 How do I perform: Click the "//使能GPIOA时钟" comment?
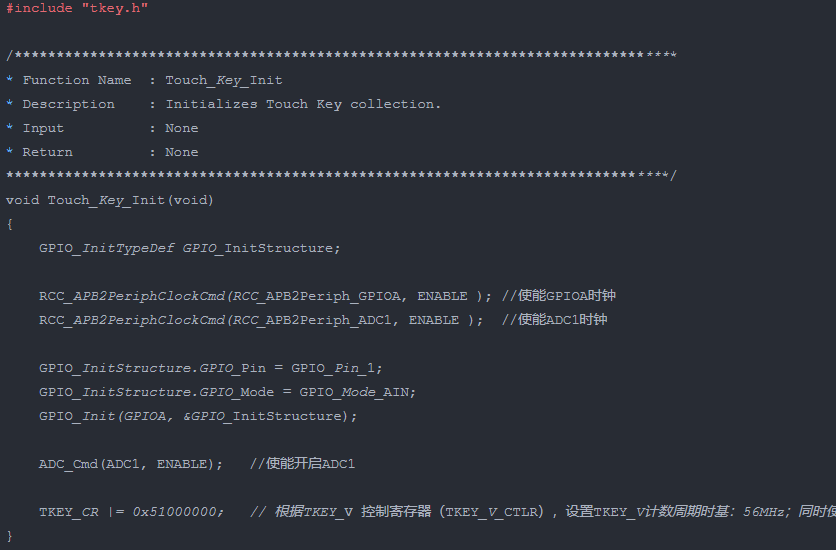pyautogui.click(x=565, y=296)
